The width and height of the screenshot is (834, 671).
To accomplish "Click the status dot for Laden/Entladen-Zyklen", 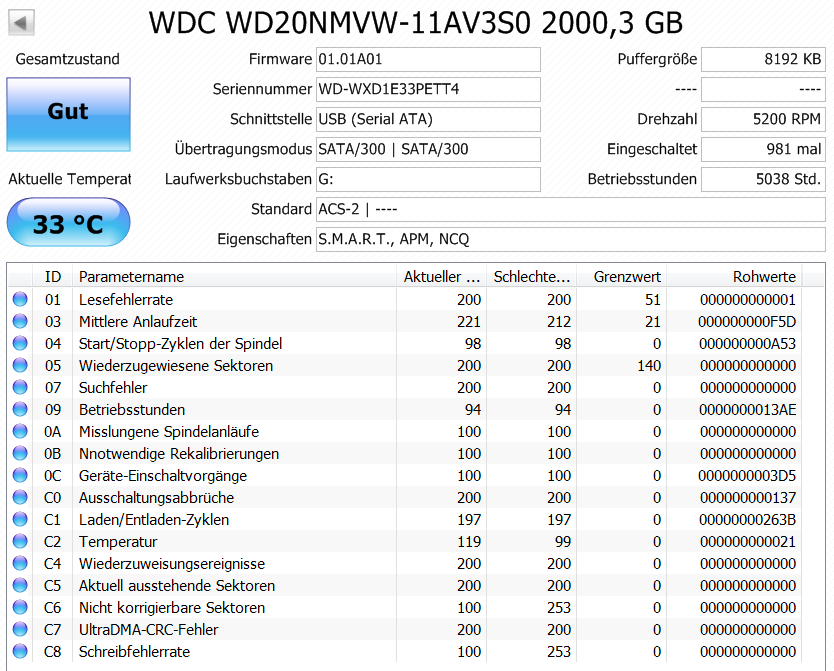I will (x=20, y=519).
